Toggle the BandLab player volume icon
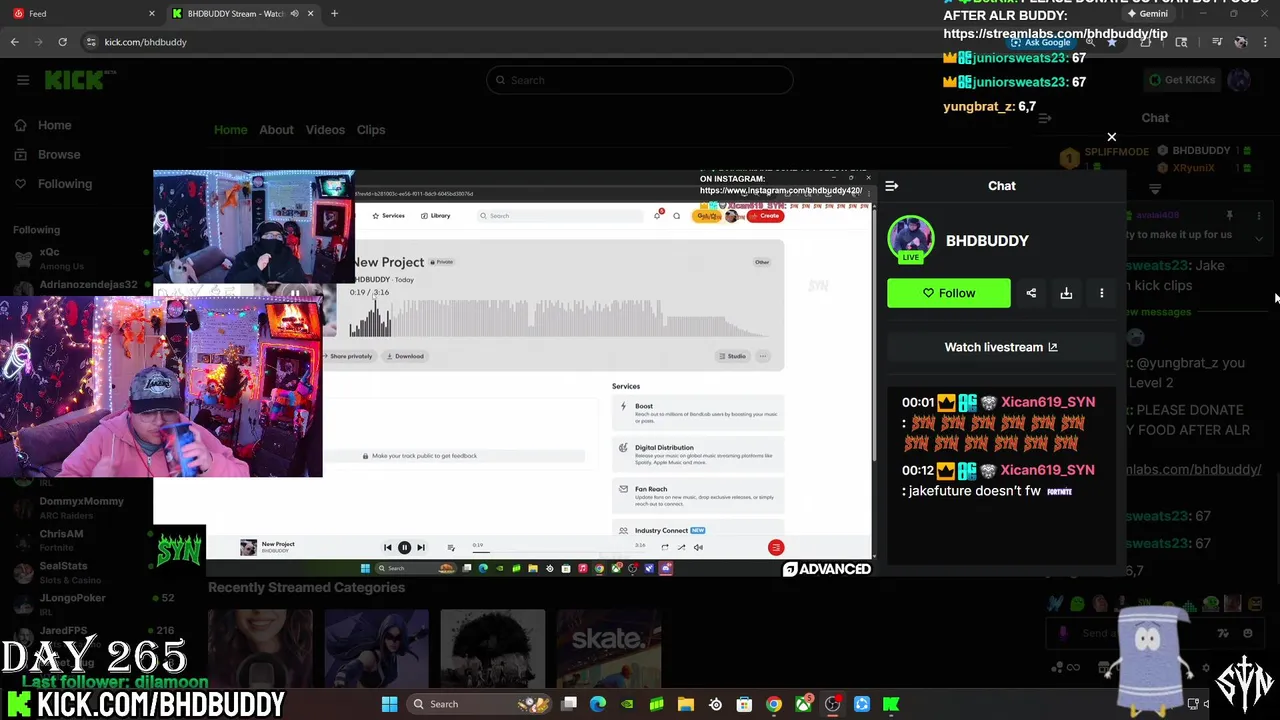Image resolution: width=1280 pixels, height=720 pixels. tap(698, 547)
